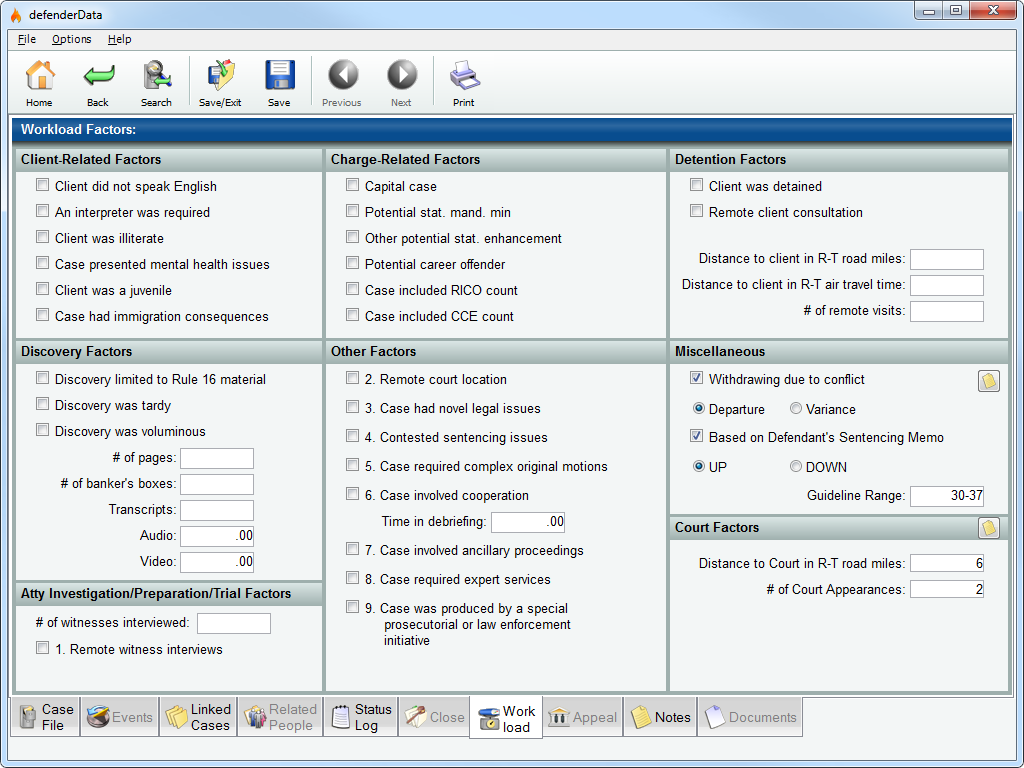Open the Case File tab
The width and height of the screenshot is (1024, 768).
46,716
